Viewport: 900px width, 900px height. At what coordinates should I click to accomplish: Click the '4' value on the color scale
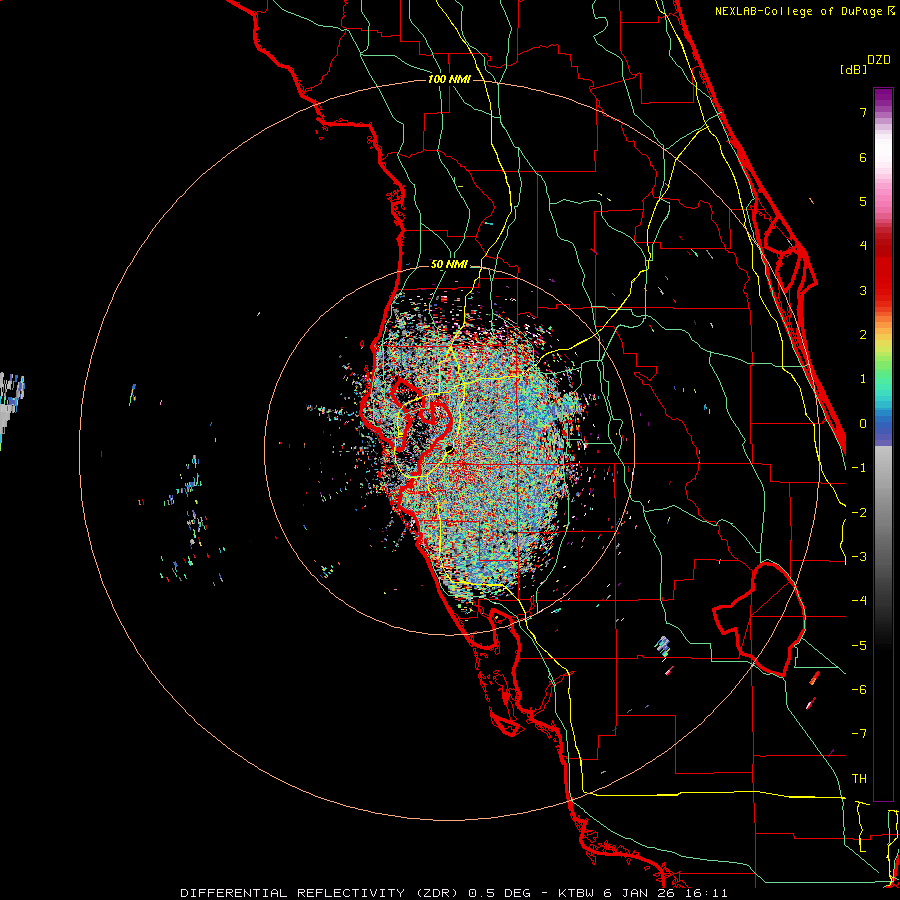(x=863, y=246)
